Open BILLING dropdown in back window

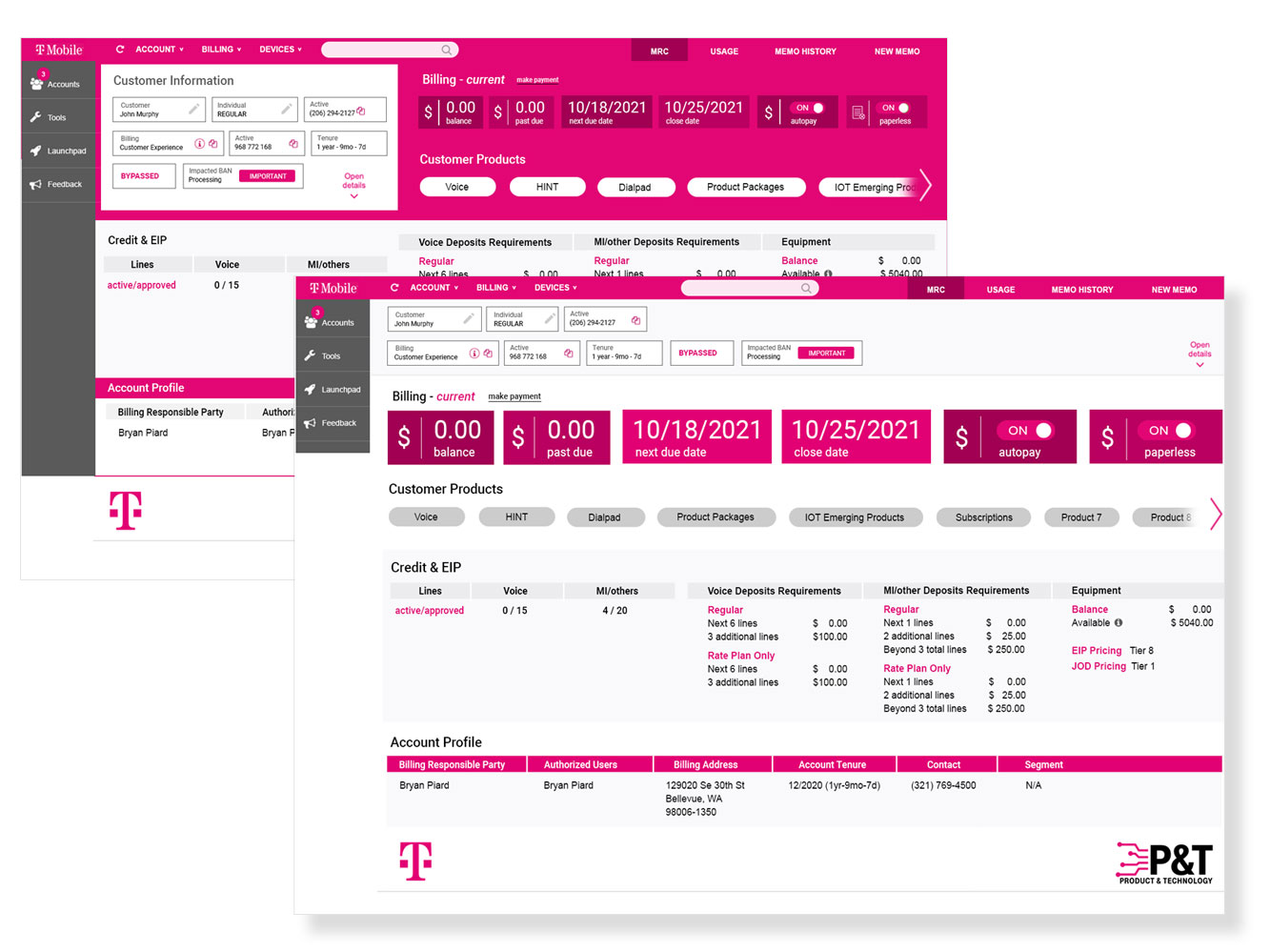click(x=221, y=50)
